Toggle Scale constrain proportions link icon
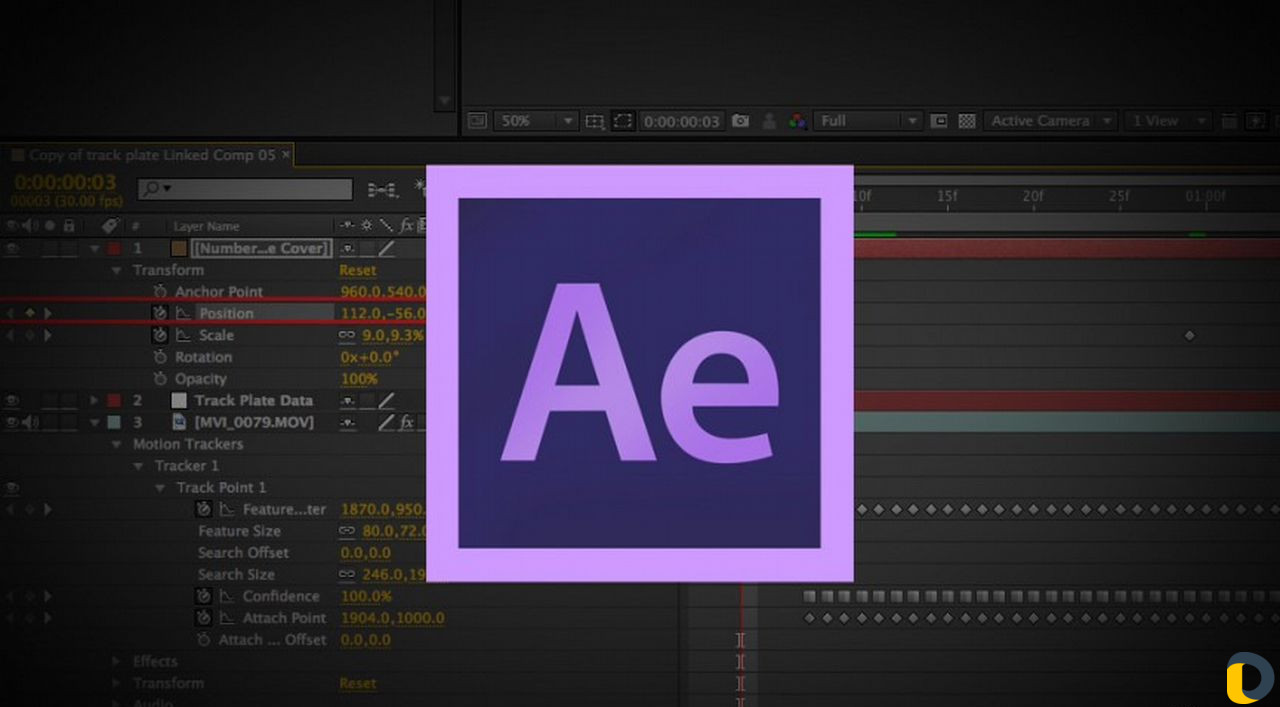 coord(348,336)
